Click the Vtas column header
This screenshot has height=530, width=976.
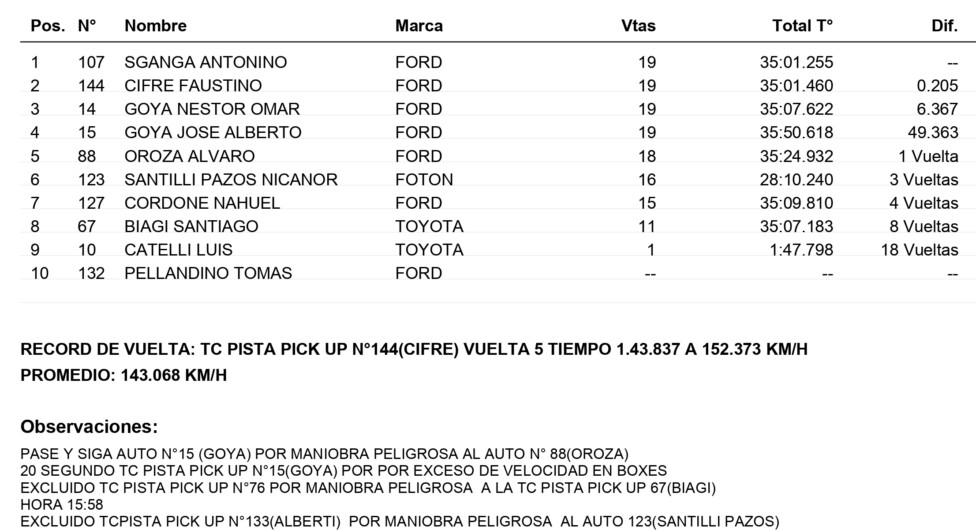click(x=638, y=26)
